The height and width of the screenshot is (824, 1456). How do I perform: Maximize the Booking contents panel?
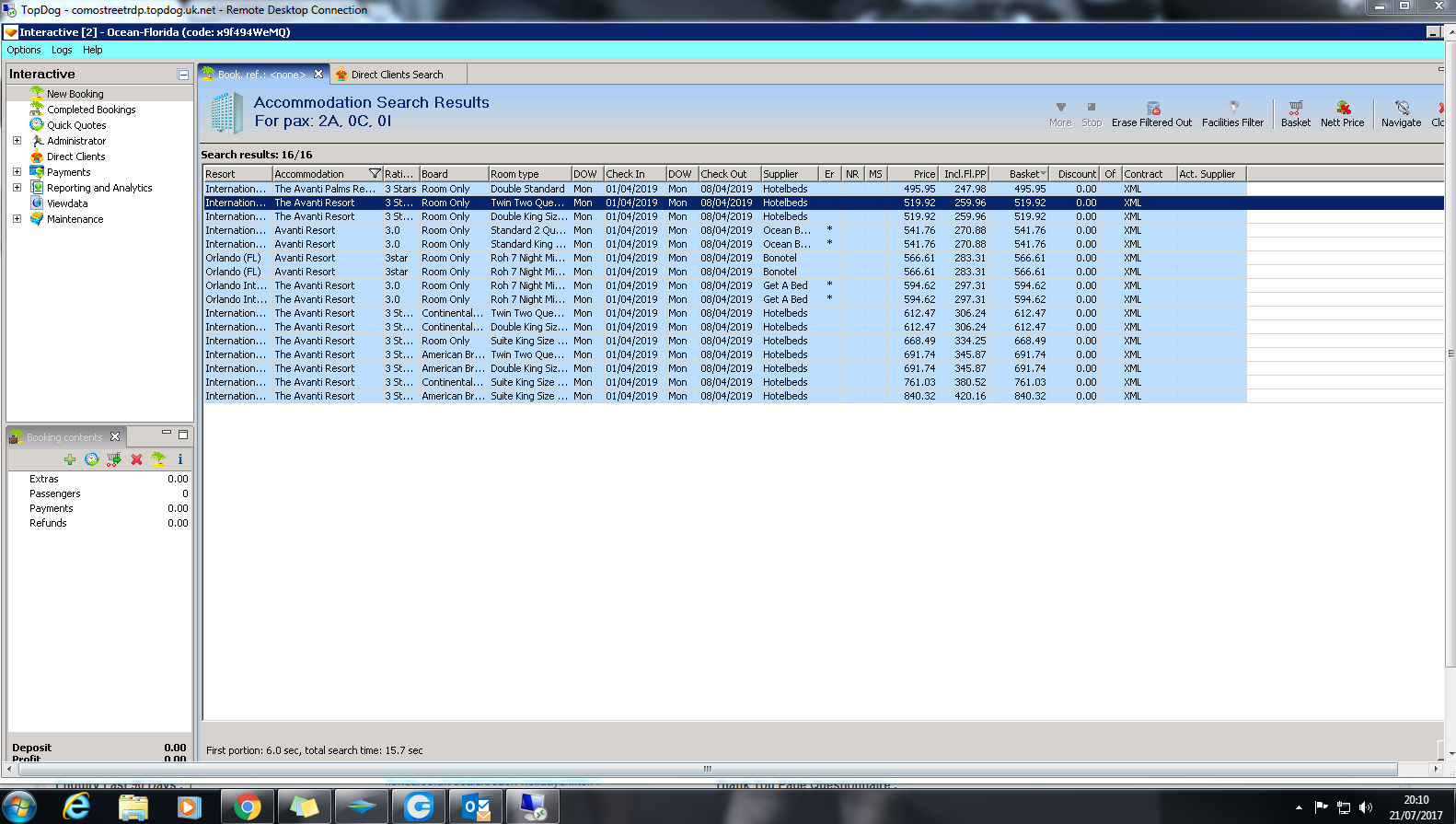click(183, 435)
